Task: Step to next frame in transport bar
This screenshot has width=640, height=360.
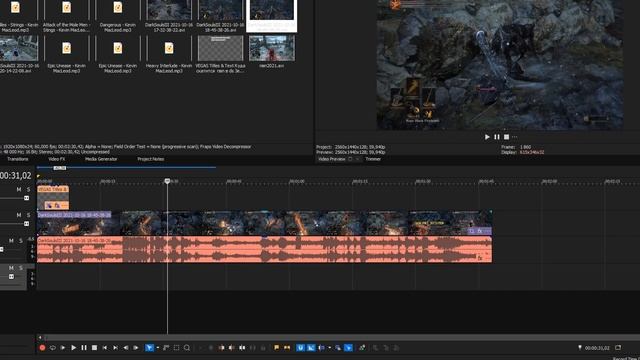Action: pyautogui.click(x=136, y=348)
